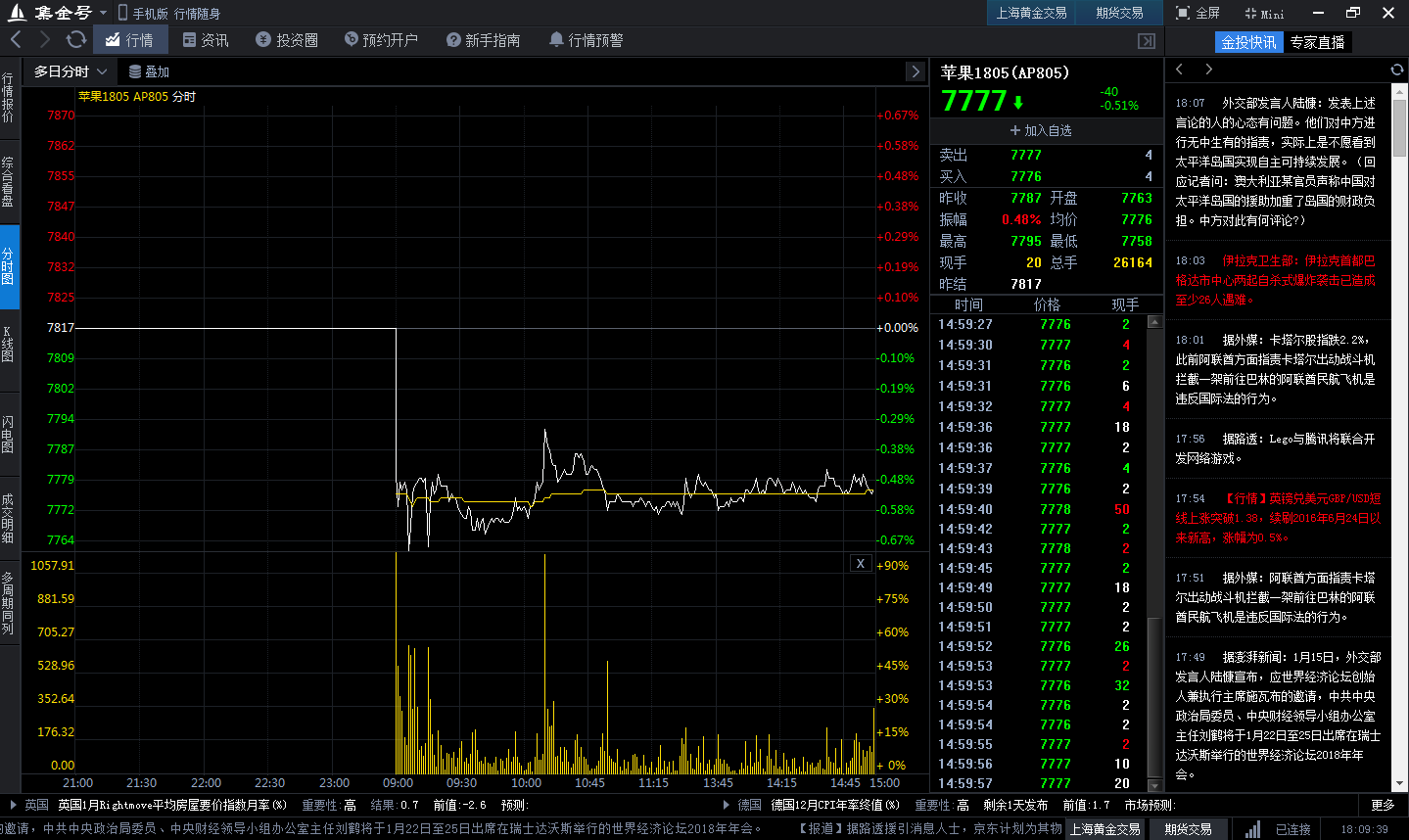
Task: Go back with the left arrow icon
Action: click(16, 40)
